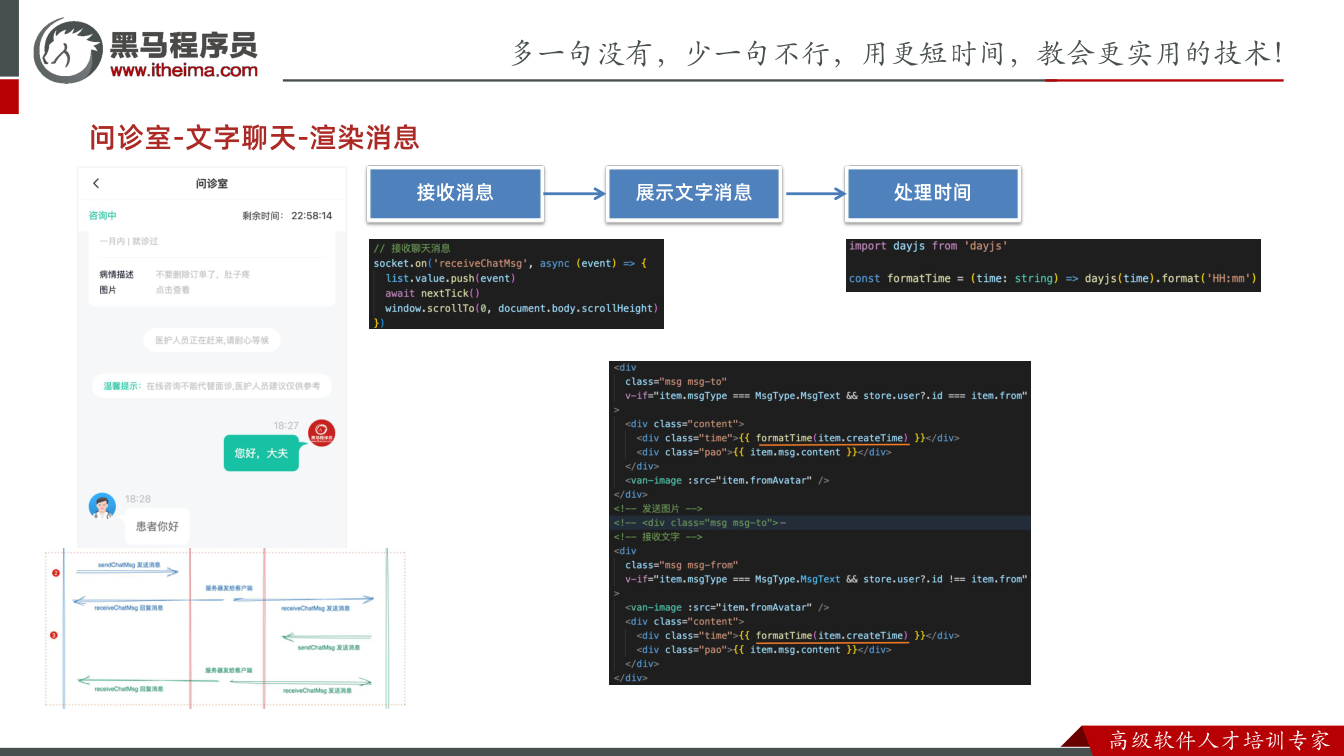Screen dimensions: 1344x756
Task: Click the // 接收聊天消息 code comment
Action: click(x=411, y=248)
